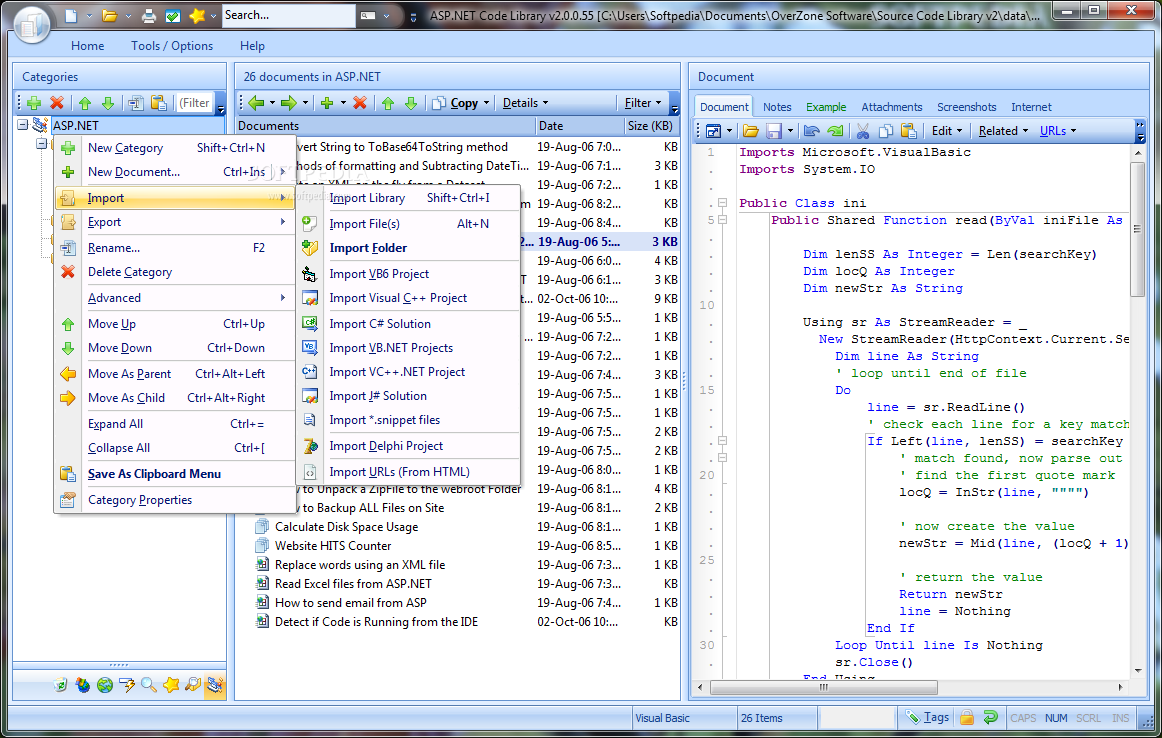Screen dimensions: 1162x738
Task: Click the cut scissors icon in document toolbar
Action: click(x=863, y=131)
